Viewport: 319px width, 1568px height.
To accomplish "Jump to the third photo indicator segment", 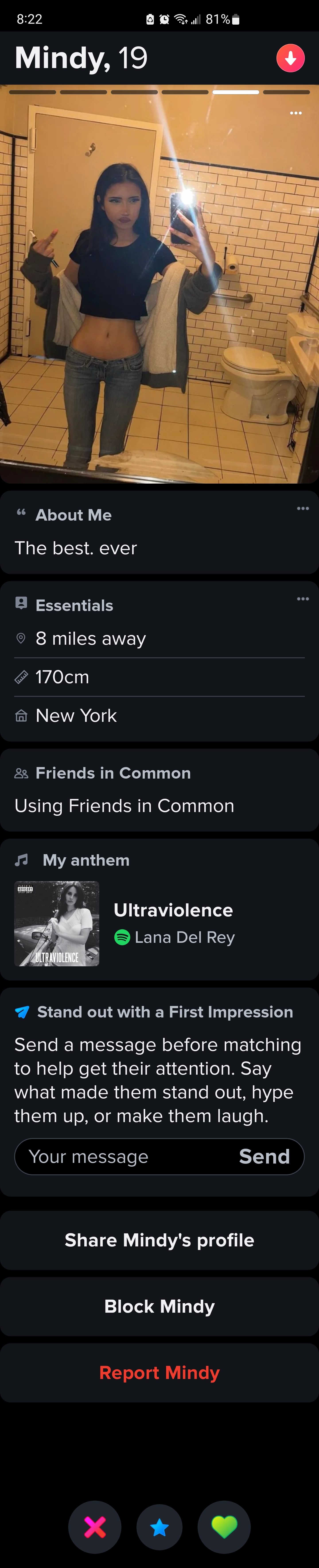I will [134, 92].
